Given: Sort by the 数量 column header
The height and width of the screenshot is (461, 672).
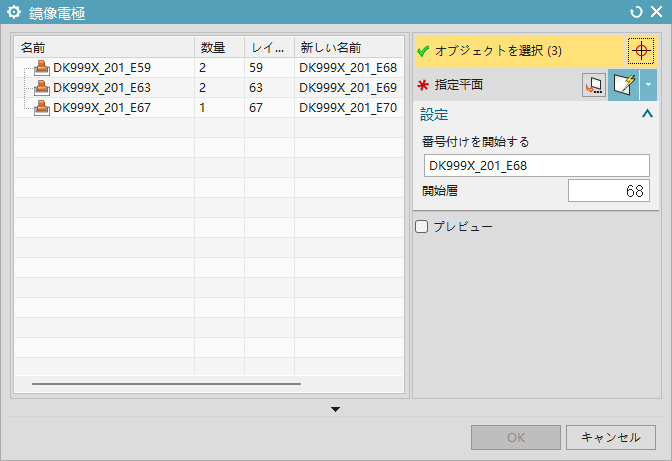Looking at the screenshot, I should (218, 48).
